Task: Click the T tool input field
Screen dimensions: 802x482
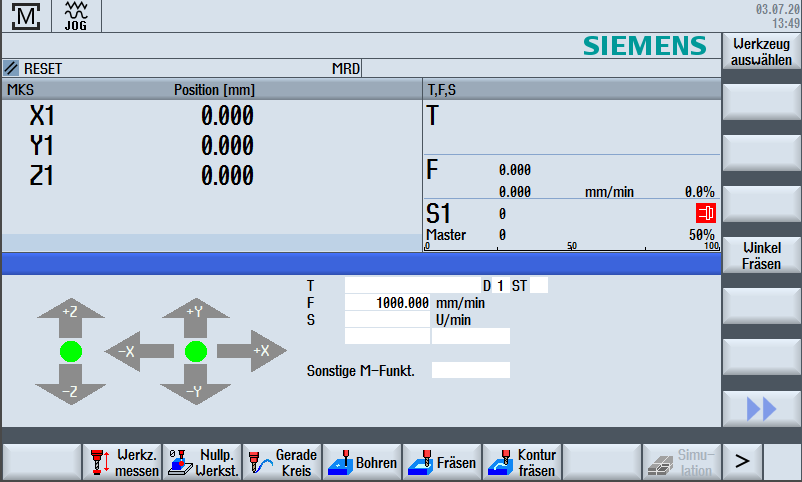Action: tap(413, 286)
